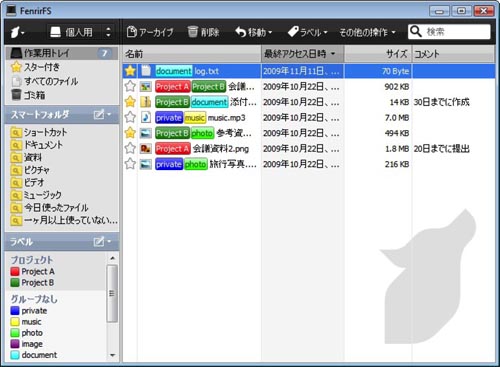Click the label list scroll down arrow
Viewport: 500px width, 367px height.
[112, 355]
